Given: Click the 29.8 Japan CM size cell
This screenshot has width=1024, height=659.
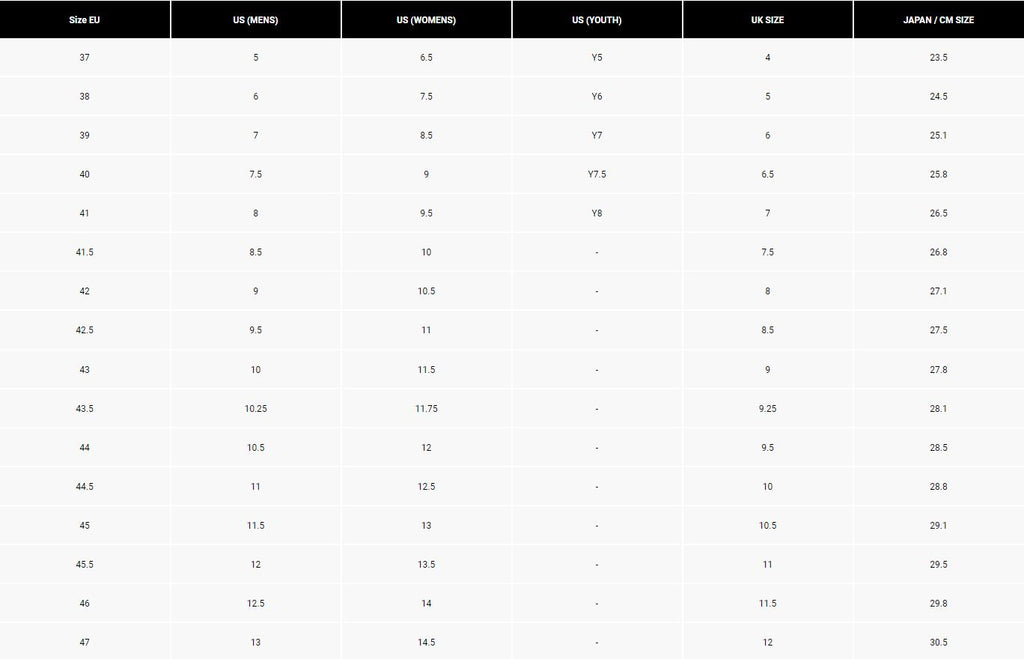Looking at the screenshot, I should point(938,604).
